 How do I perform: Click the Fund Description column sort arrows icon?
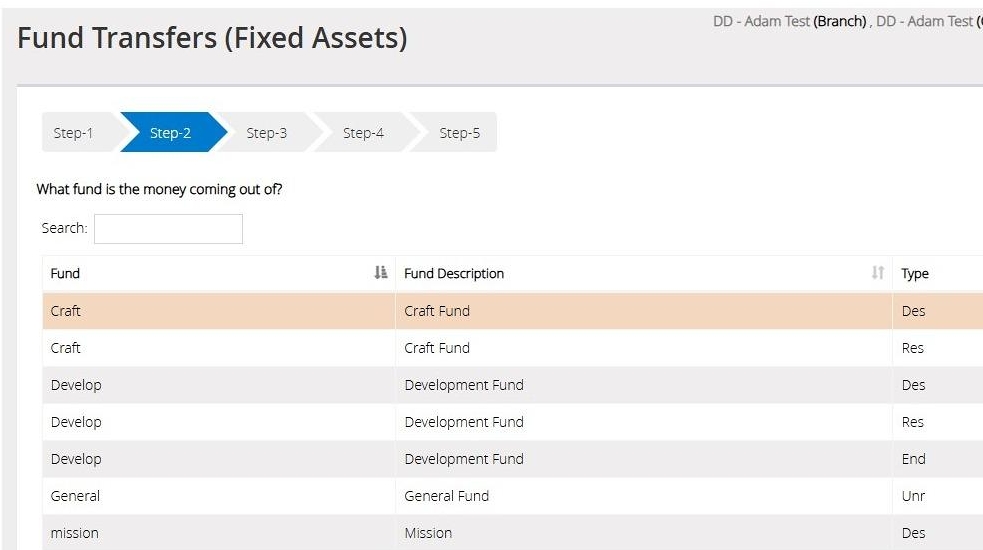877,273
